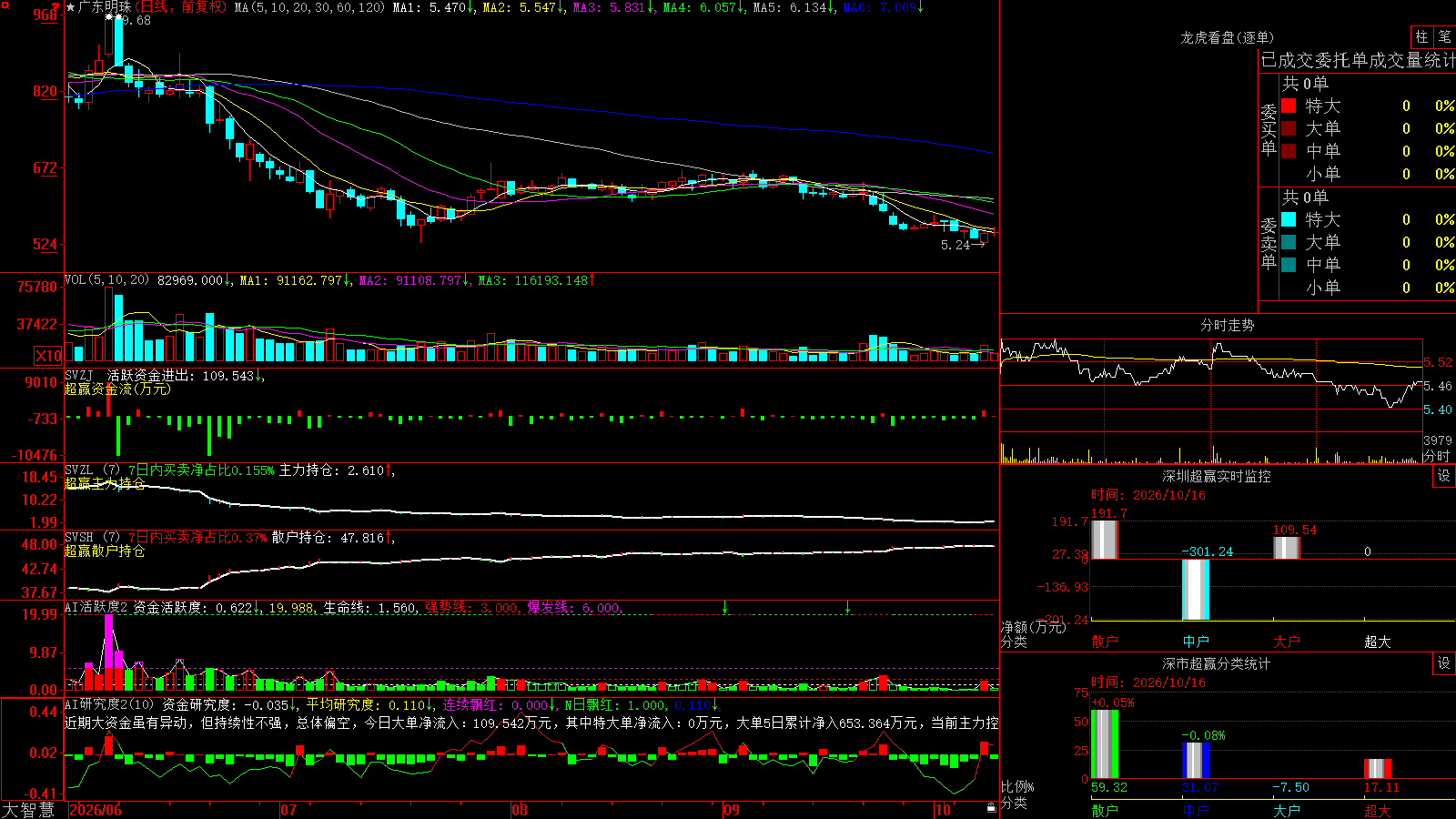Click the 2026/06 date marker
Image resolution: width=1456 pixels, height=819 pixels.
96,810
